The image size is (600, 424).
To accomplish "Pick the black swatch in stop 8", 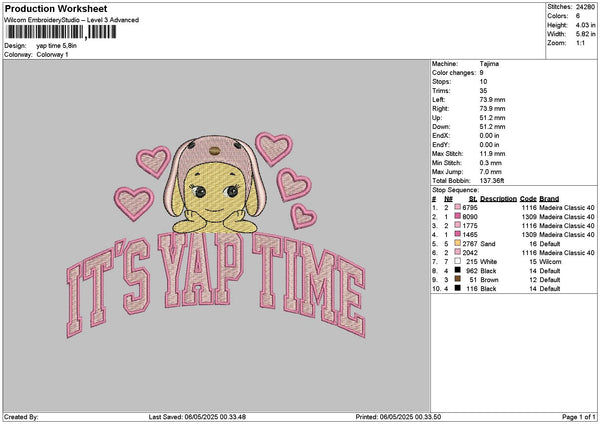I will (460, 270).
